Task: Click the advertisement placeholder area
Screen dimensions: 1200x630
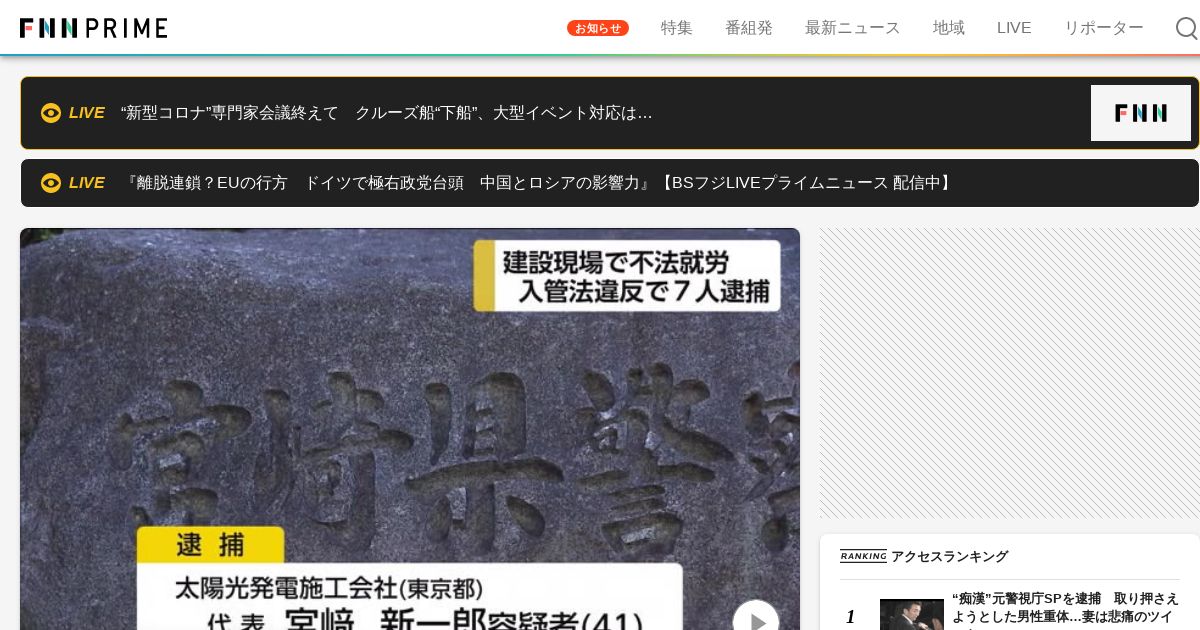Action: pyautogui.click(x=1010, y=373)
